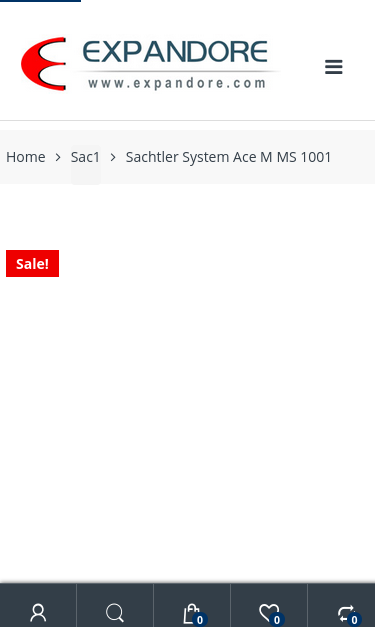Go to Home breadcrumb link
Image resolution: width=375 pixels, height=627 pixels.
(x=26, y=157)
